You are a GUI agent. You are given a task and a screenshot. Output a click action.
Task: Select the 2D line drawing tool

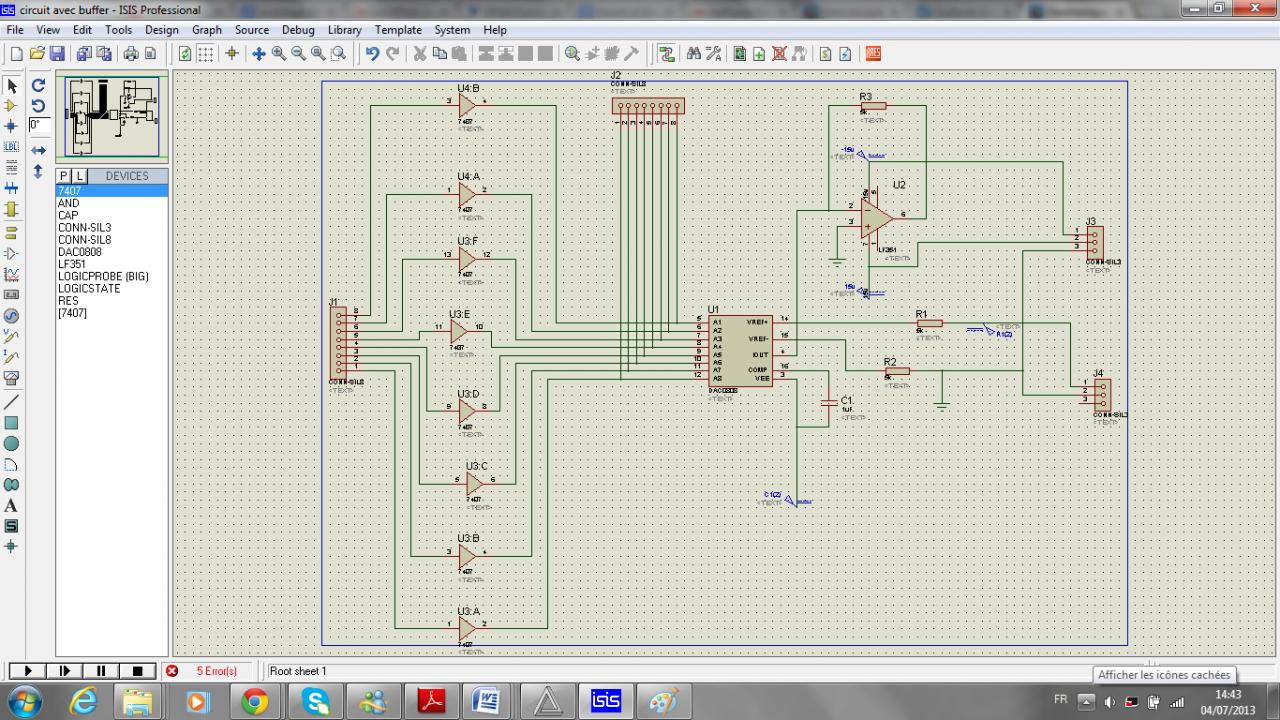point(12,402)
